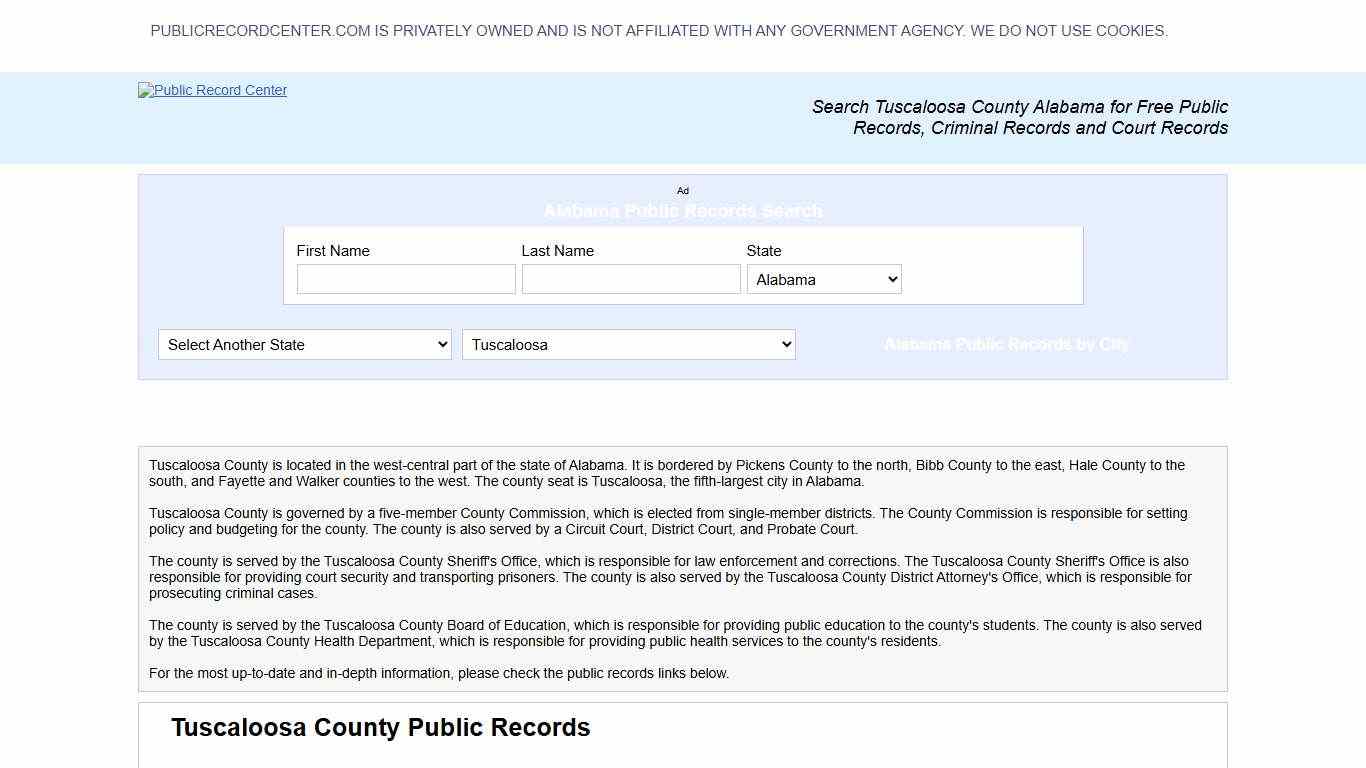
Task: Click the First Name text field
Action: (x=405, y=279)
